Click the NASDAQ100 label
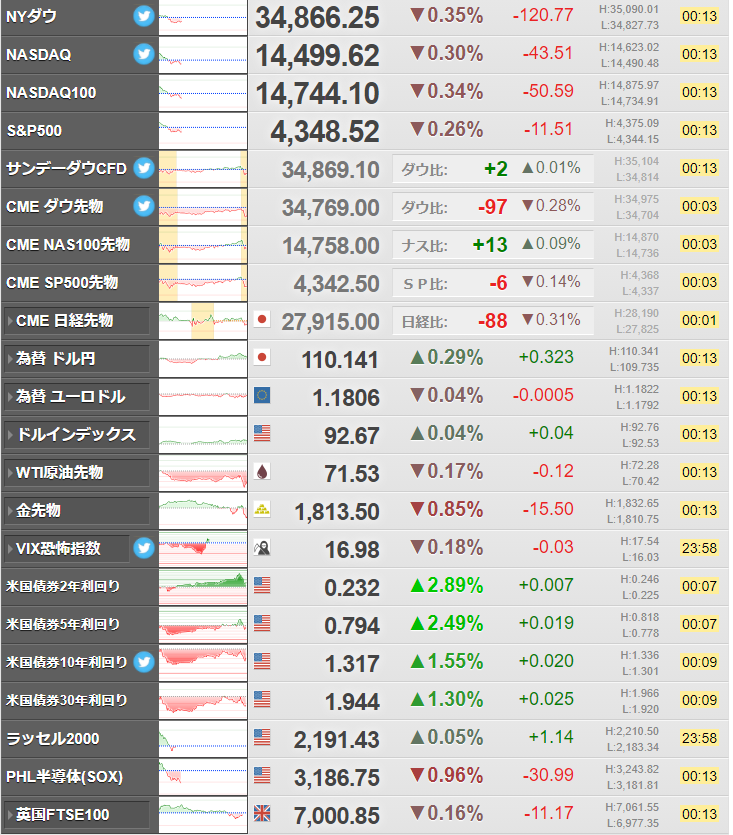 click(51, 93)
